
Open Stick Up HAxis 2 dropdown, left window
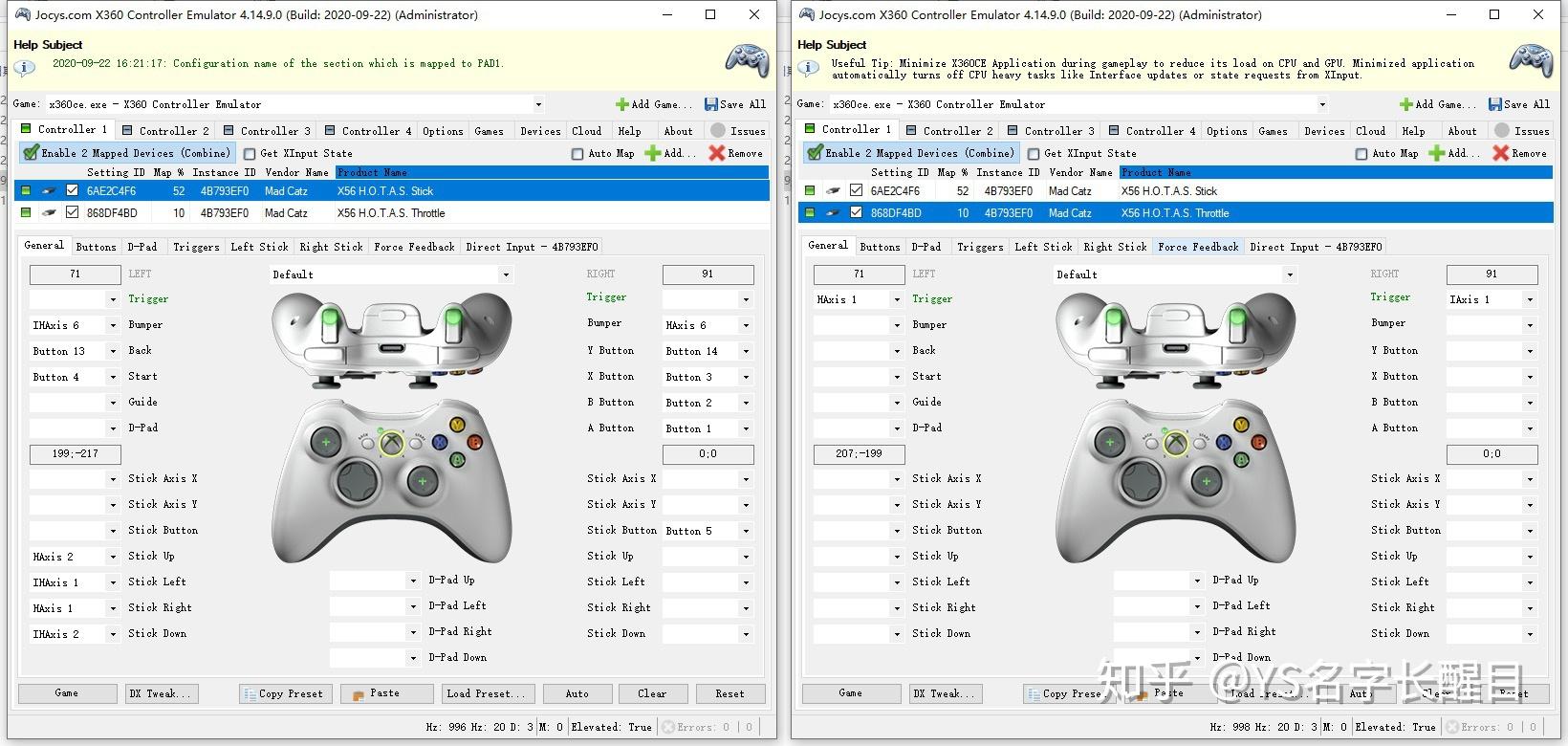[113, 558]
